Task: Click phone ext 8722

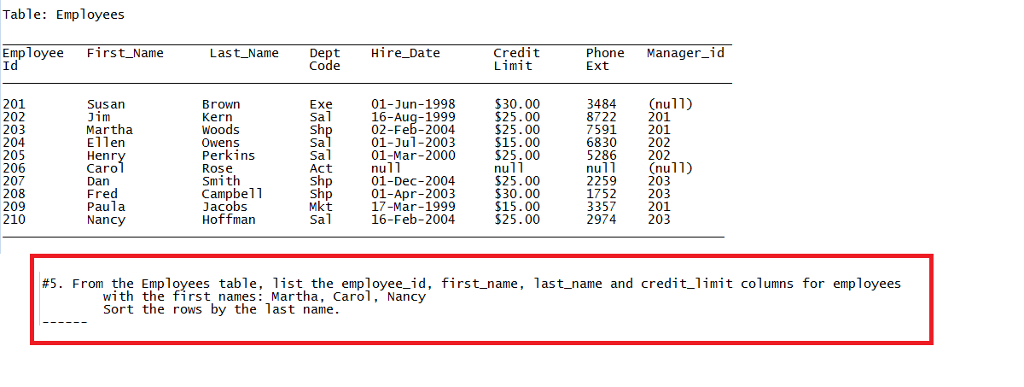Action: click(x=601, y=117)
